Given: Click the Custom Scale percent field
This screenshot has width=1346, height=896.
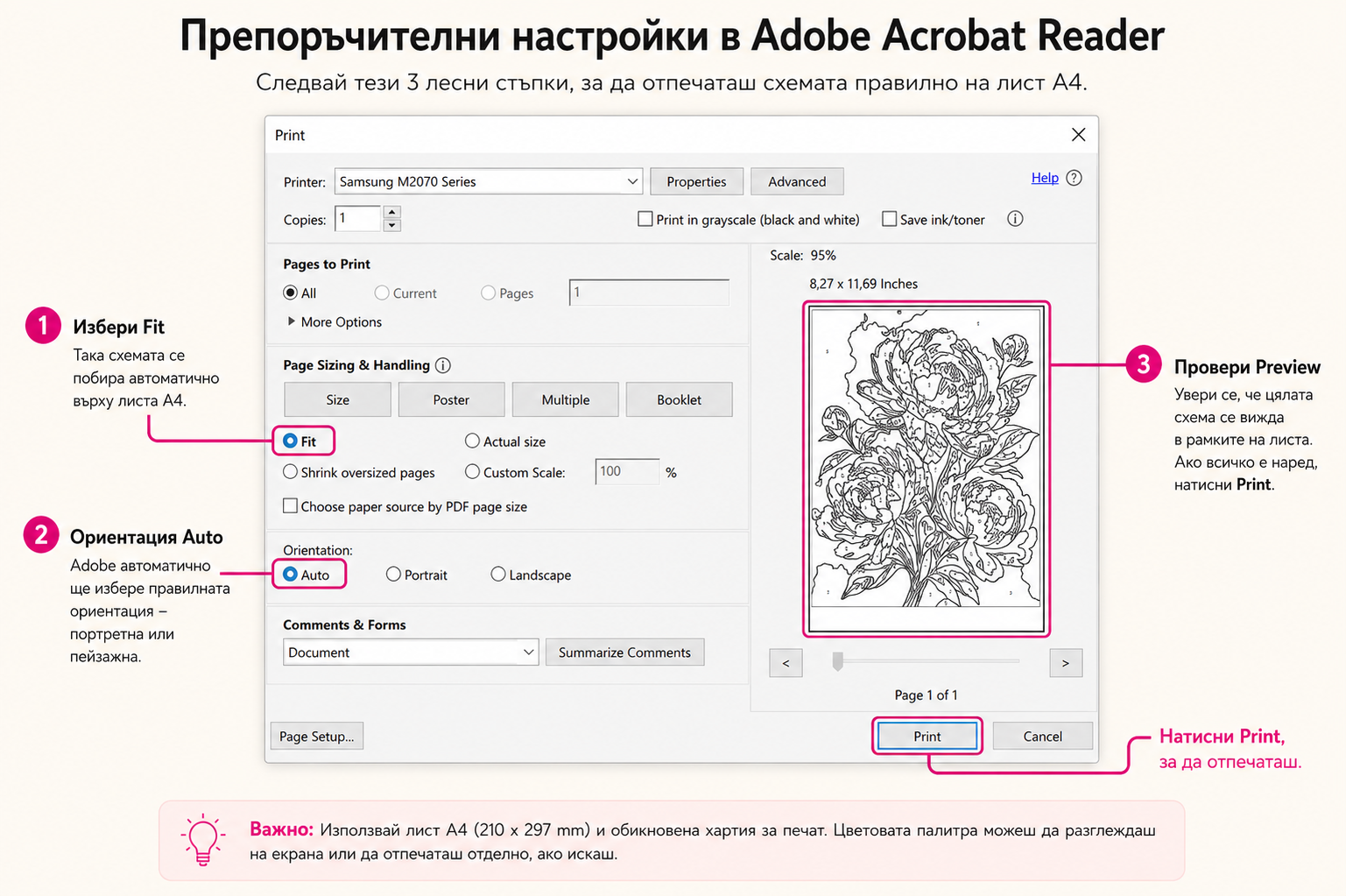Looking at the screenshot, I should [x=627, y=471].
